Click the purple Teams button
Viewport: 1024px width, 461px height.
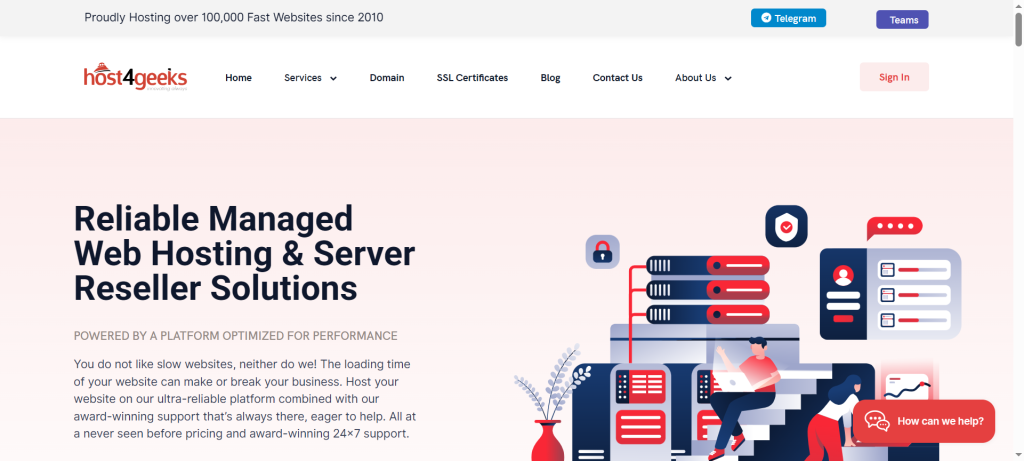(902, 20)
